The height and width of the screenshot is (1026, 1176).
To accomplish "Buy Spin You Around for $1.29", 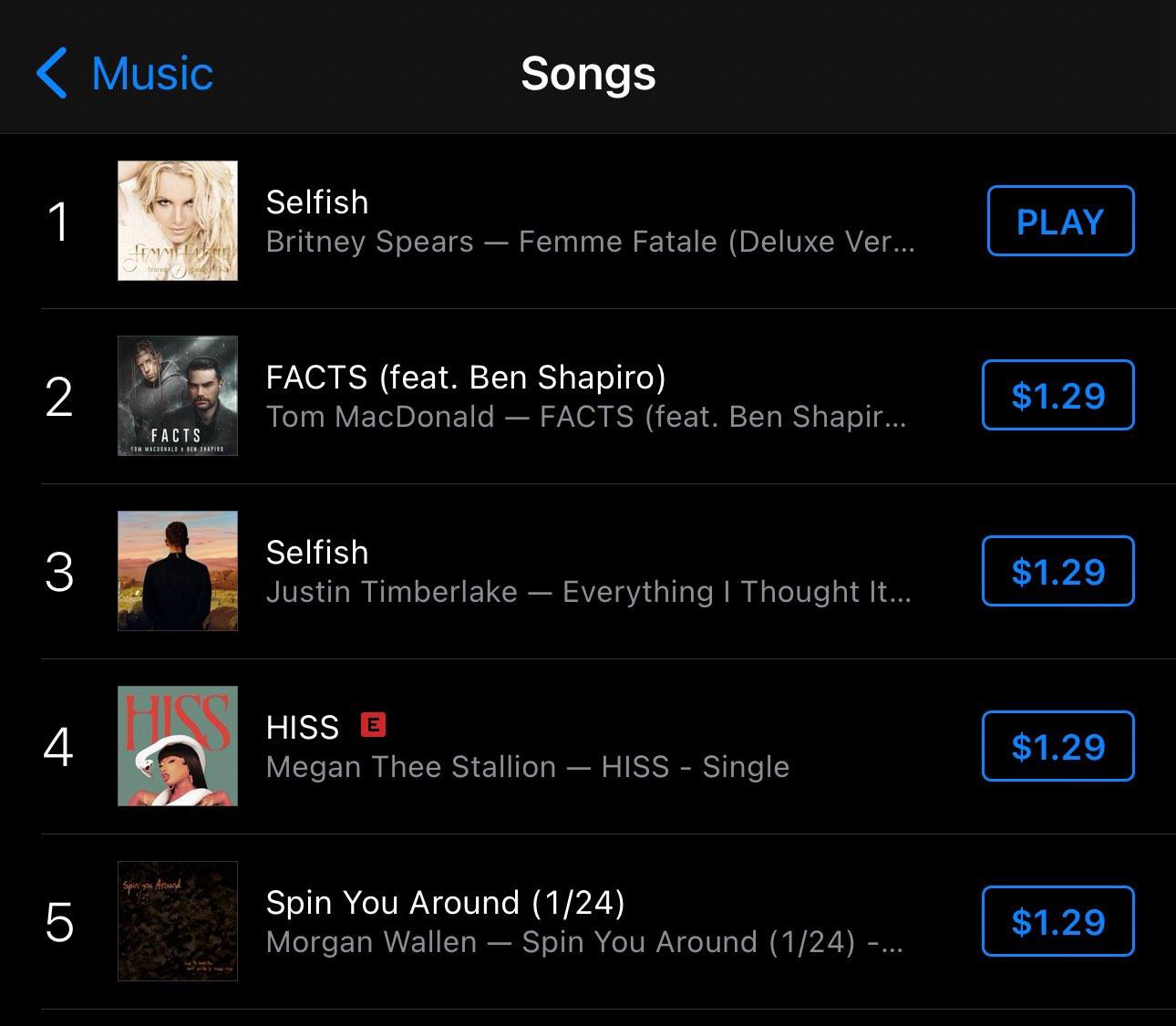I will coord(1057,922).
